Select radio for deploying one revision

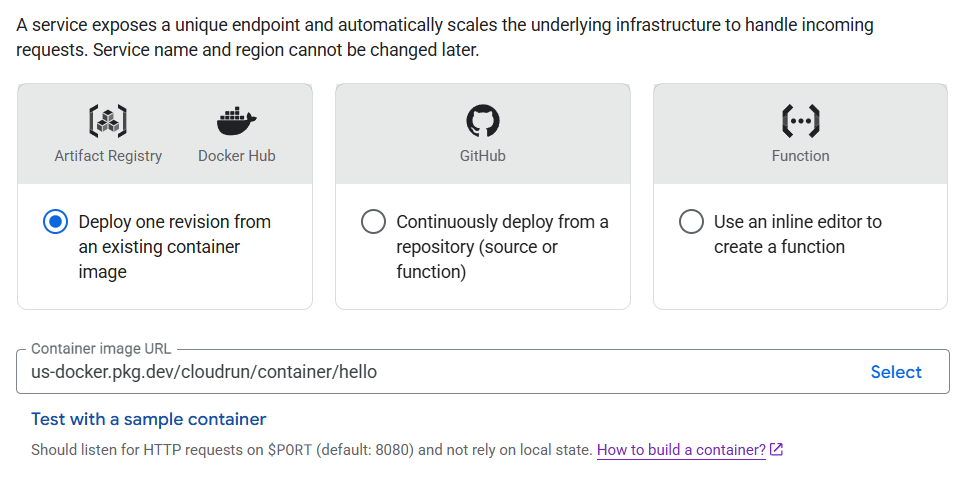click(56, 222)
